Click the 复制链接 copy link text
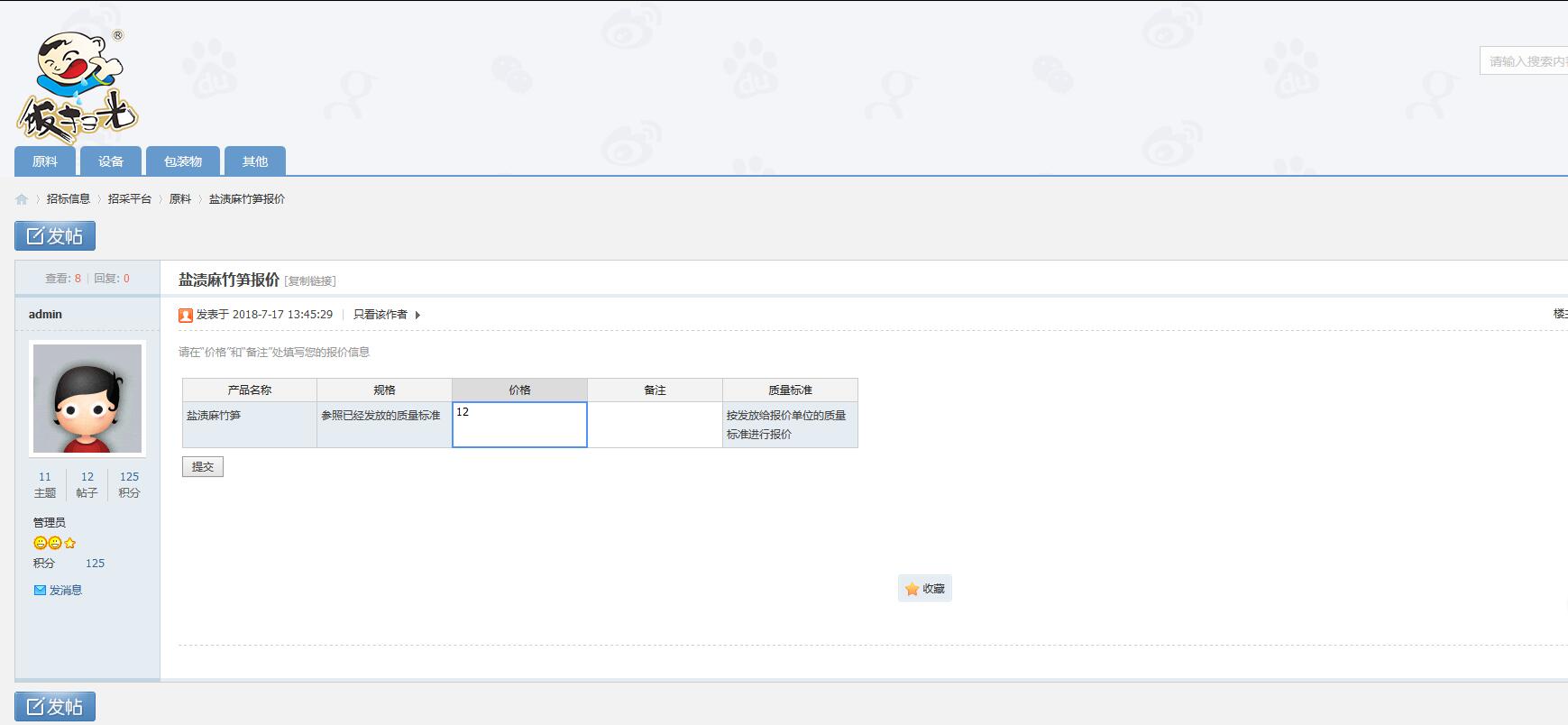The image size is (1568, 725). (310, 281)
